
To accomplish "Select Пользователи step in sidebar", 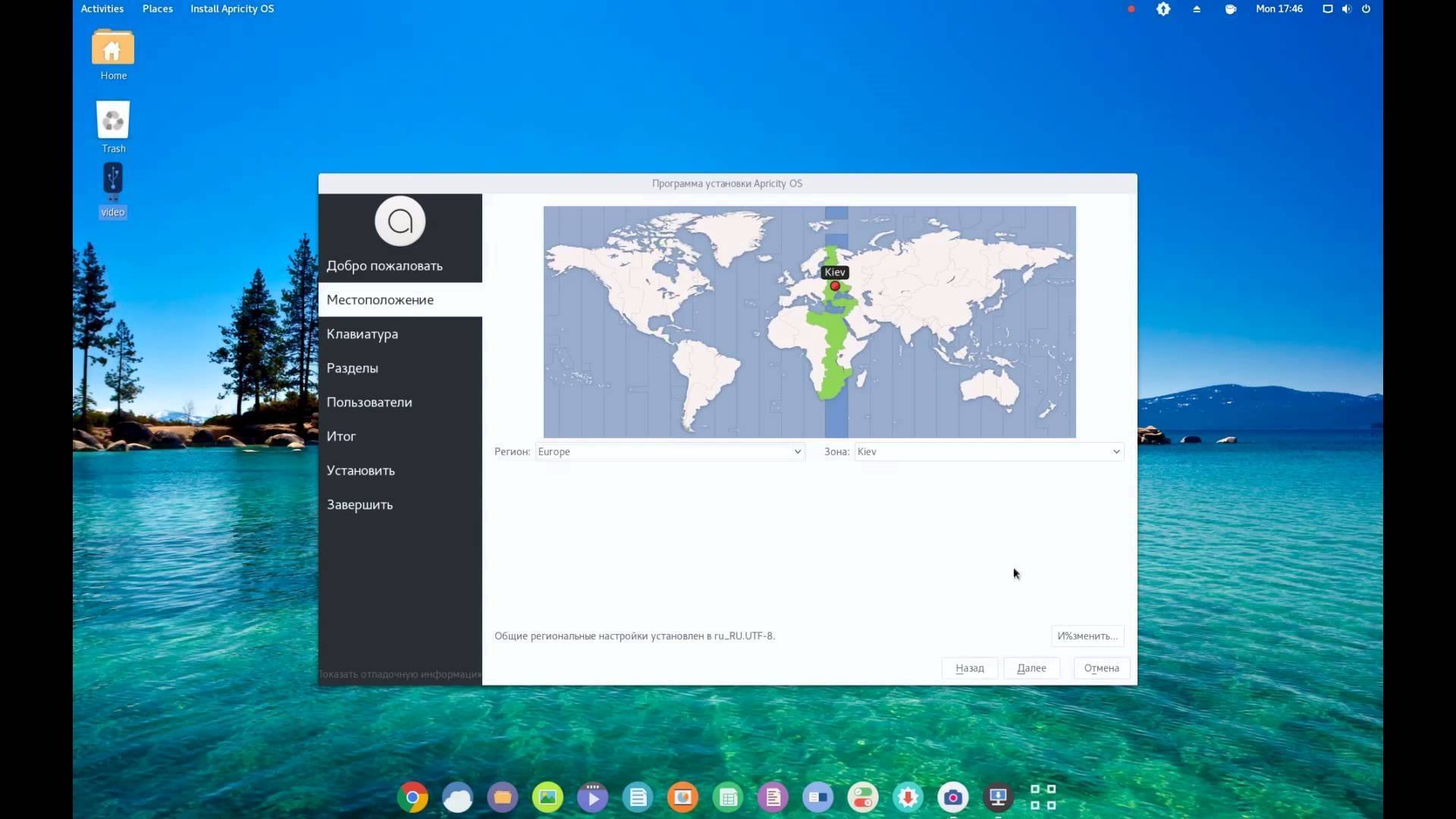I will coord(400,403).
